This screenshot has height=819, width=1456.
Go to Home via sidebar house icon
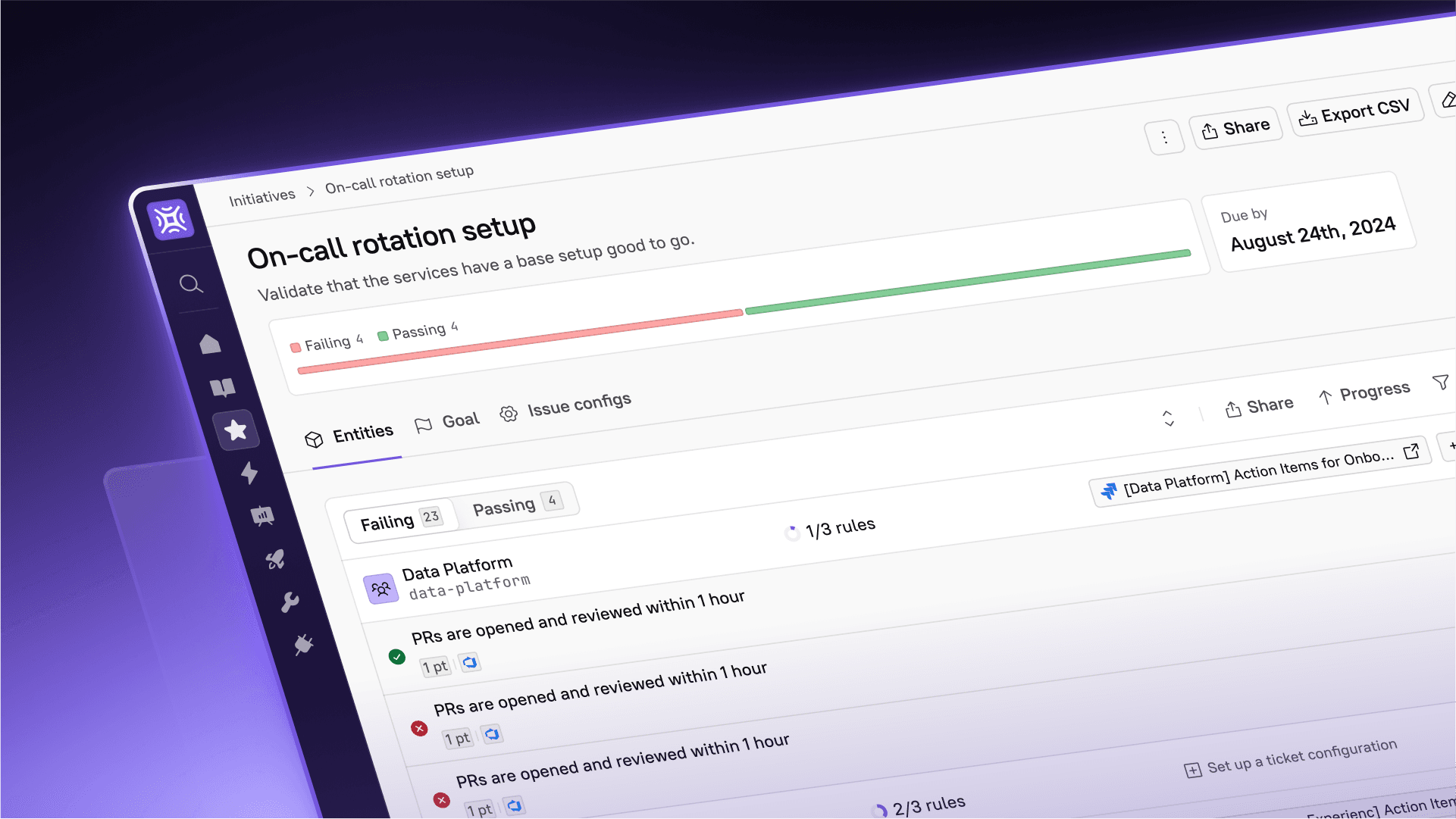(210, 344)
